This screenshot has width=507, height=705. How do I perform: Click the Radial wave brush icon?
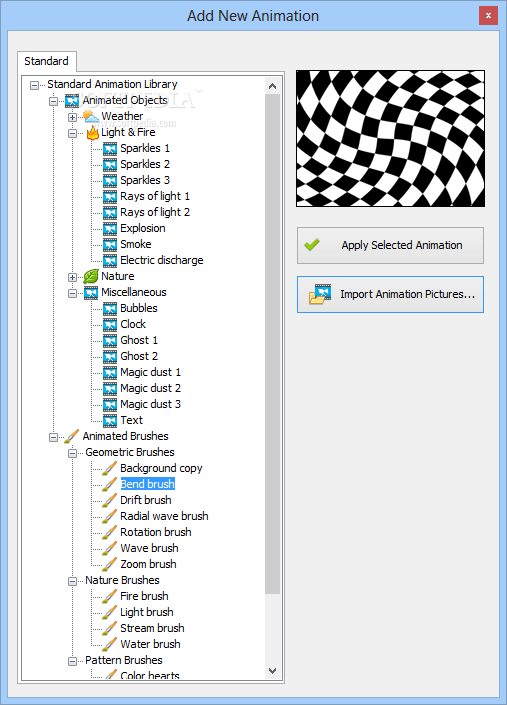(110, 516)
